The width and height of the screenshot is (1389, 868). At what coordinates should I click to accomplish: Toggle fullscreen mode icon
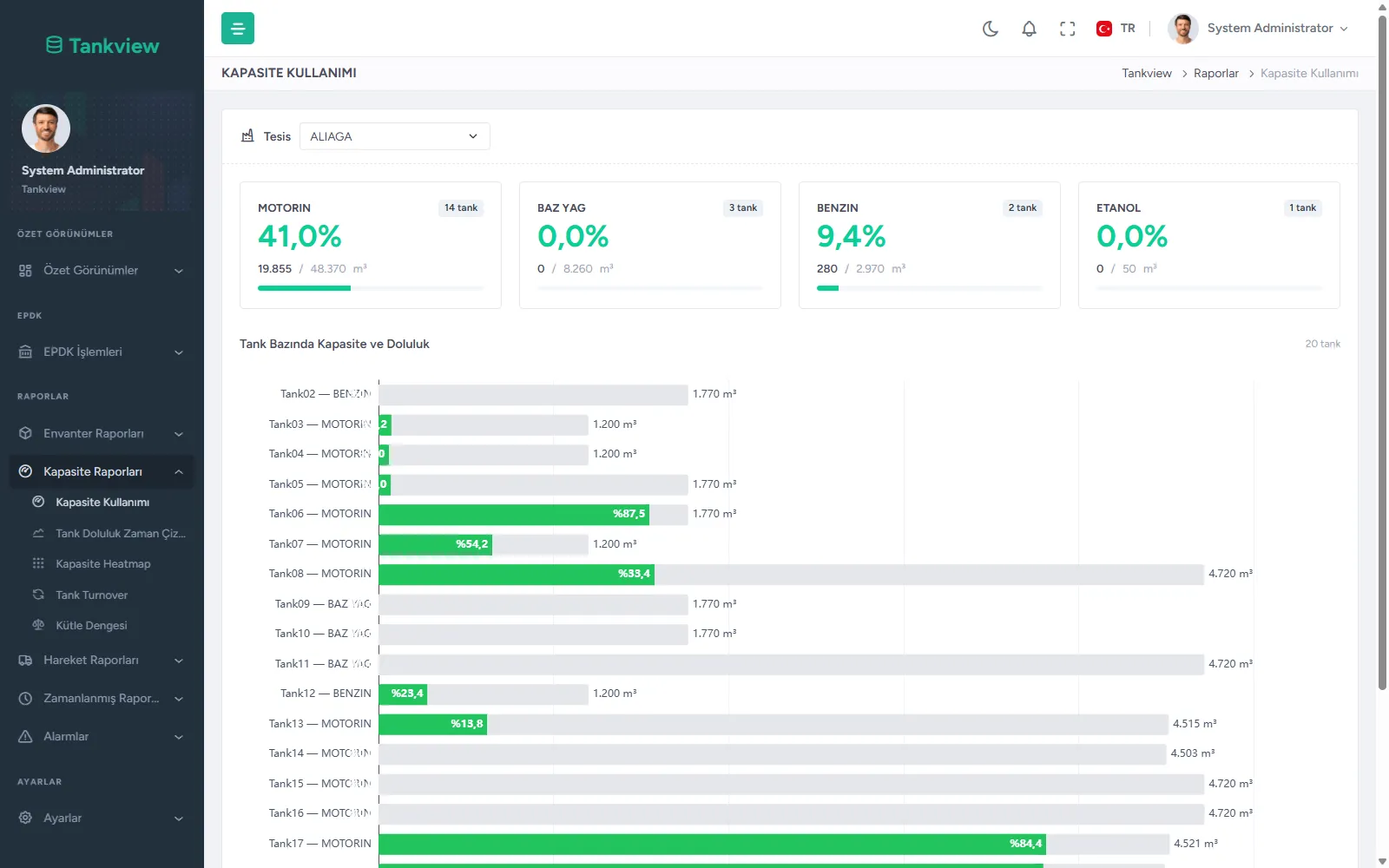click(x=1068, y=29)
